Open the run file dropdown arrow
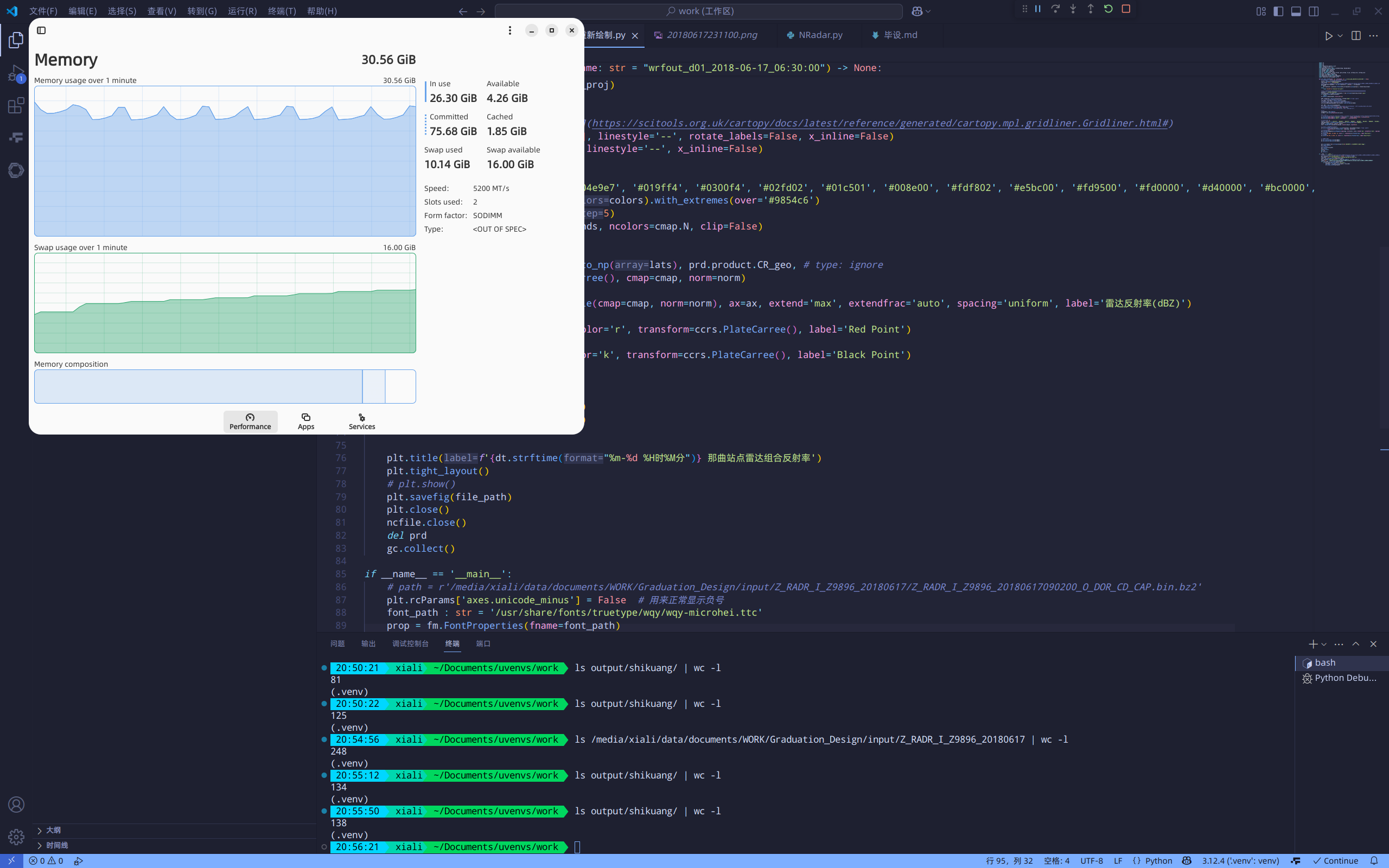The width and height of the screenshot is (1389, 868). point(1340,36)
